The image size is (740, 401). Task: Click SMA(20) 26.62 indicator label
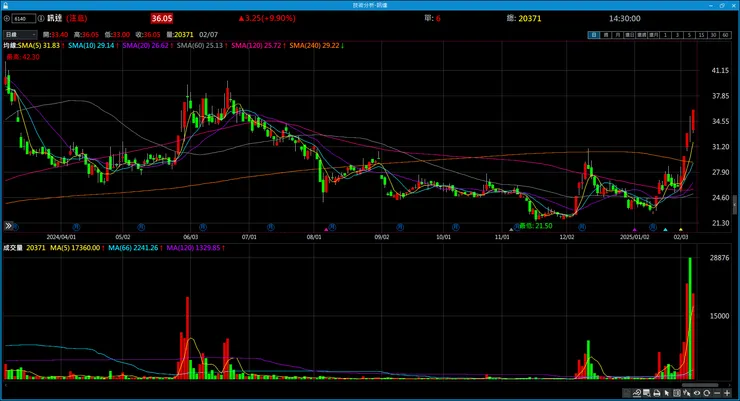pos(145,45)
